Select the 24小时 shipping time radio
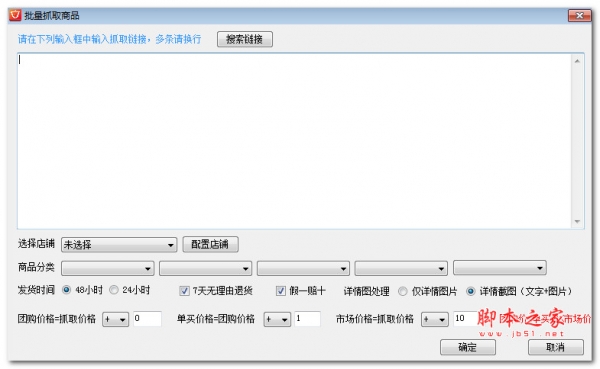600x369 pixels. pyautogui.click(x=114, y=290)
